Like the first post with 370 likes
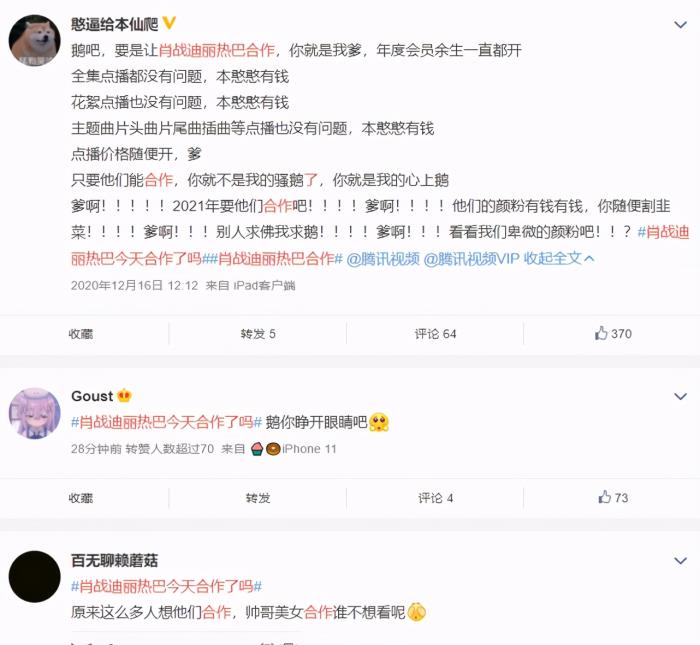 (x=613, y=333)
